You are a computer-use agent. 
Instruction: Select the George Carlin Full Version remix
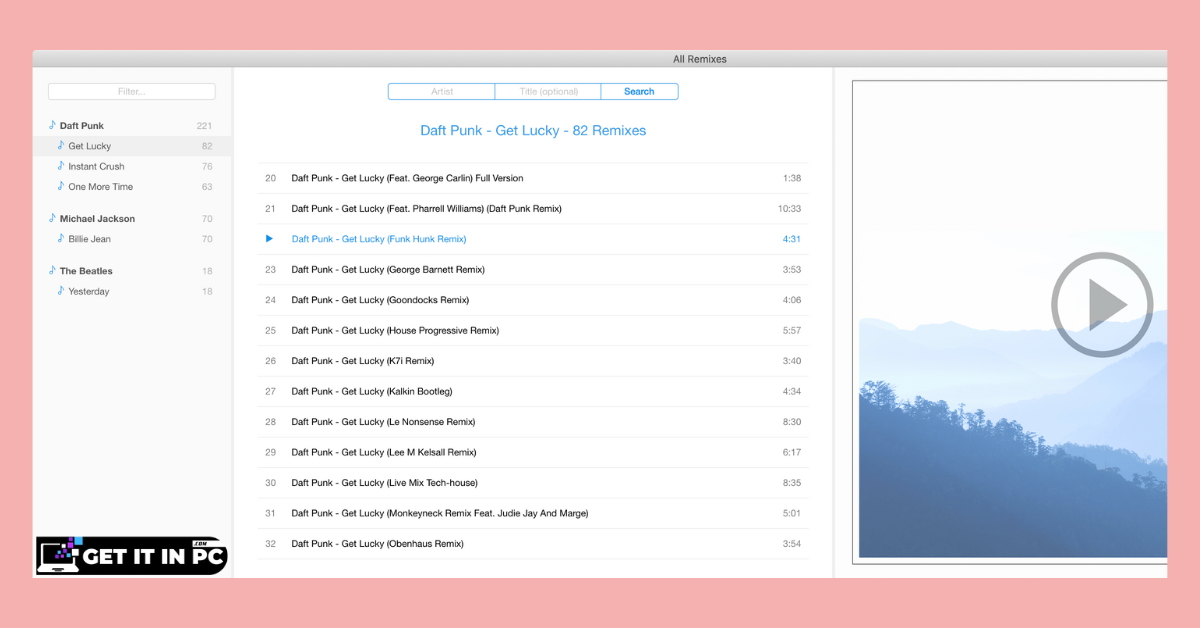(x=533, y=178)
